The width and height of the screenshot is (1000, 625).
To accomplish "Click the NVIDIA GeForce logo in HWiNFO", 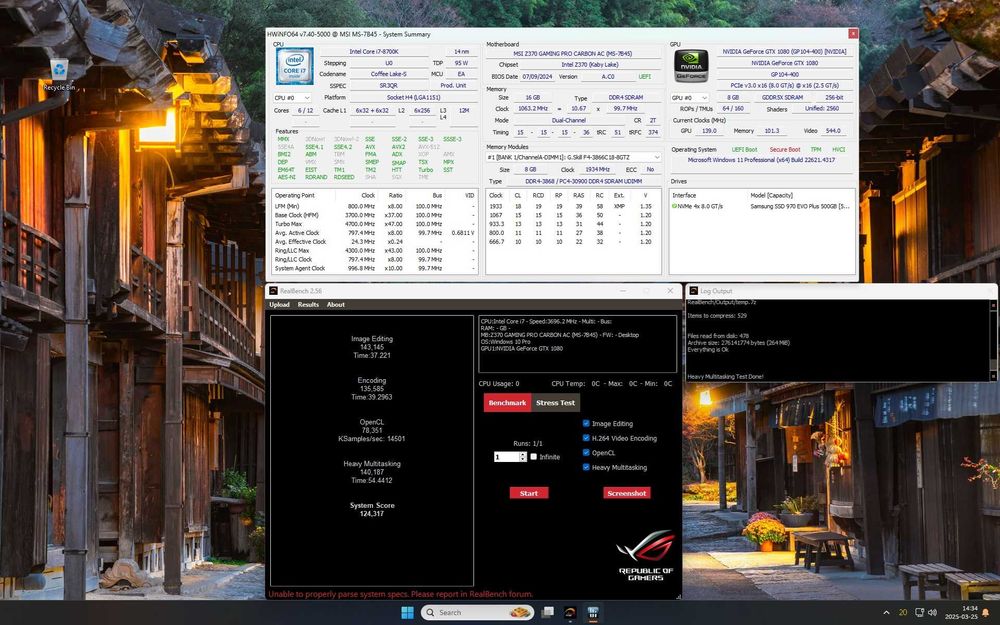I will [x=691, y=66].
